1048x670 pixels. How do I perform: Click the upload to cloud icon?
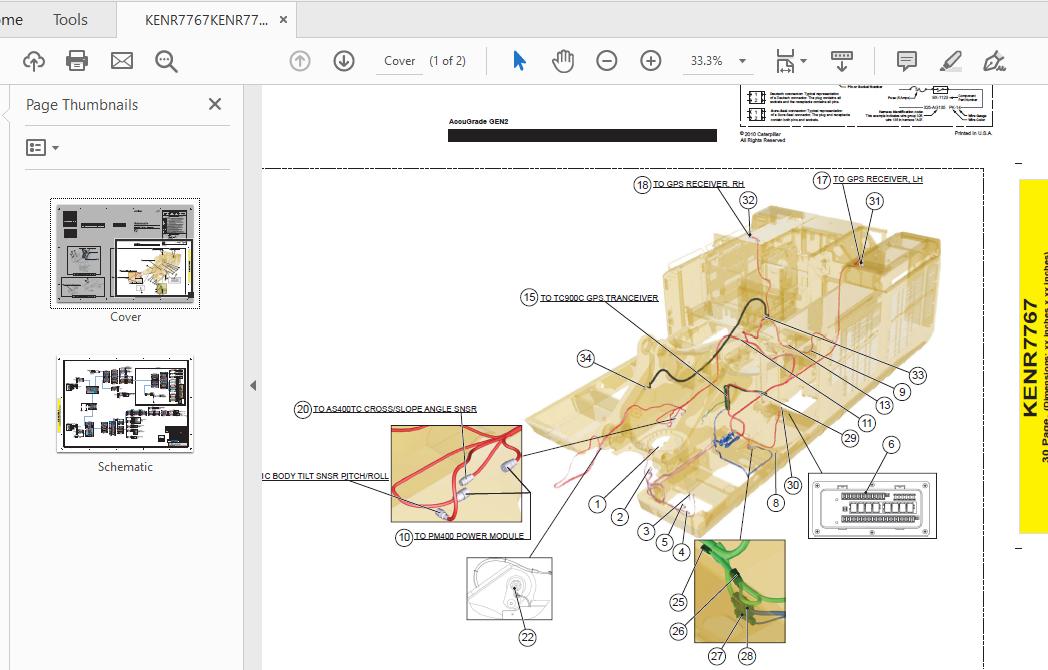[34, 61]
